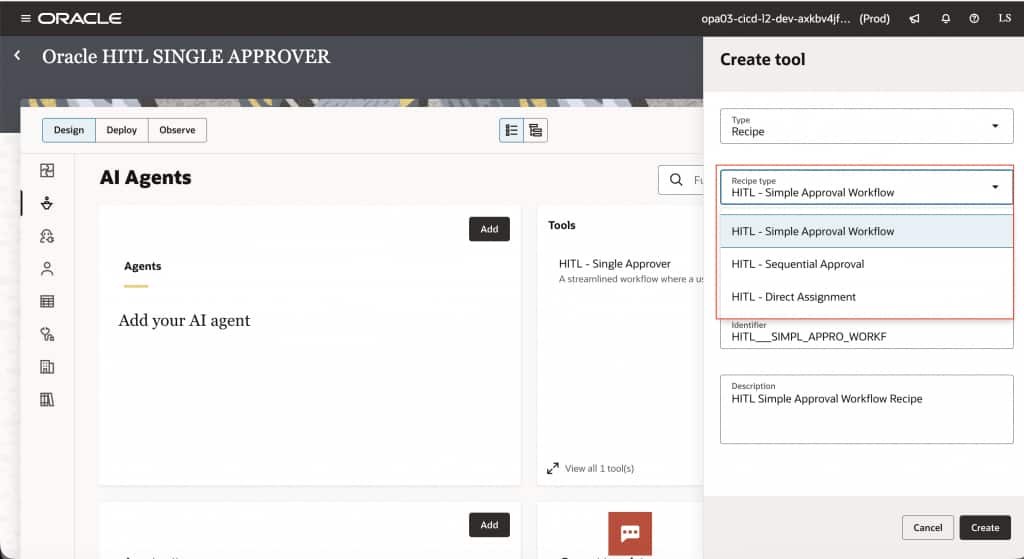Click the Oracle logo

click(x=80, y=18)
